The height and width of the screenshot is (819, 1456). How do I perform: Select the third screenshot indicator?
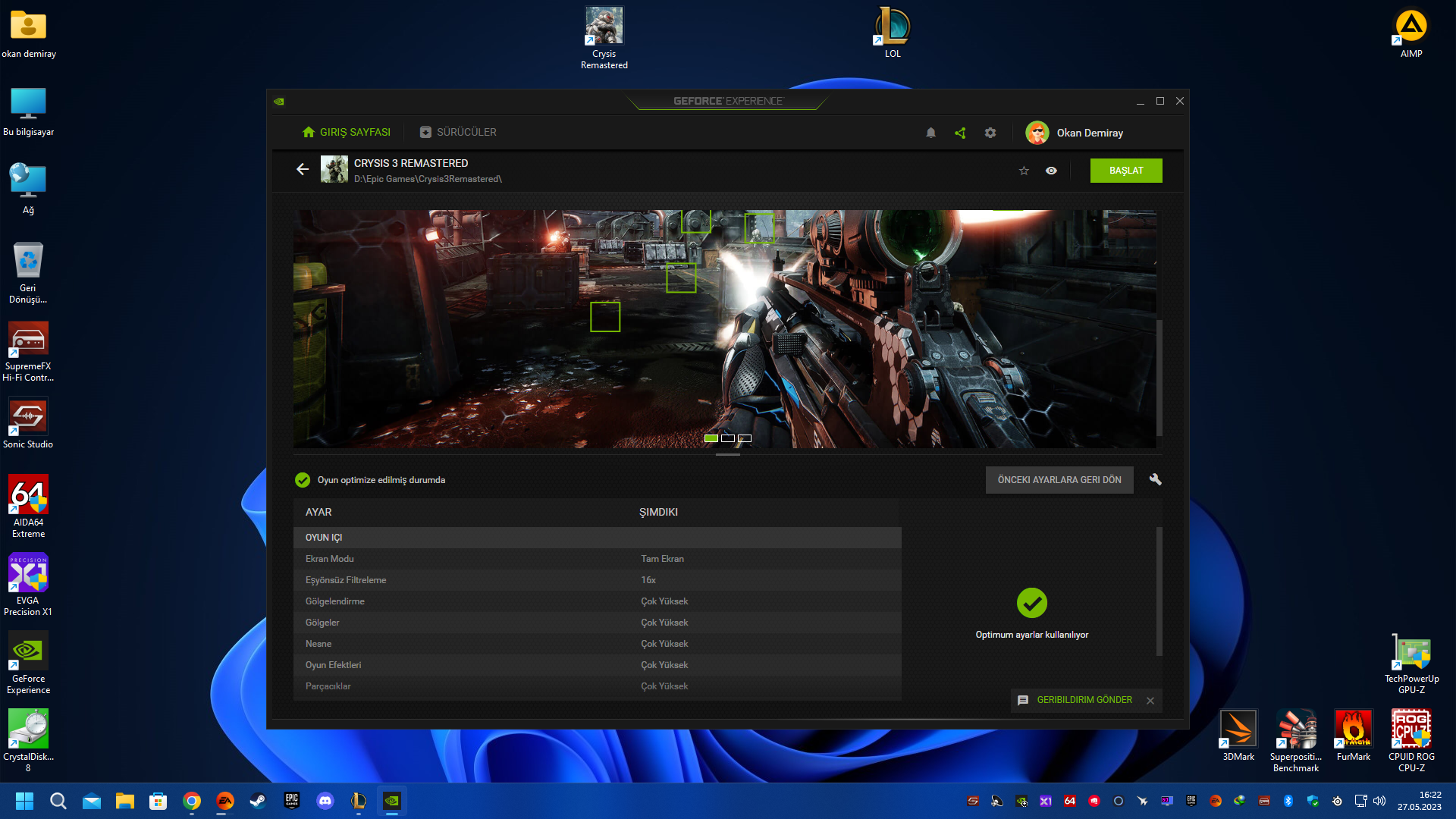(745, 438)
